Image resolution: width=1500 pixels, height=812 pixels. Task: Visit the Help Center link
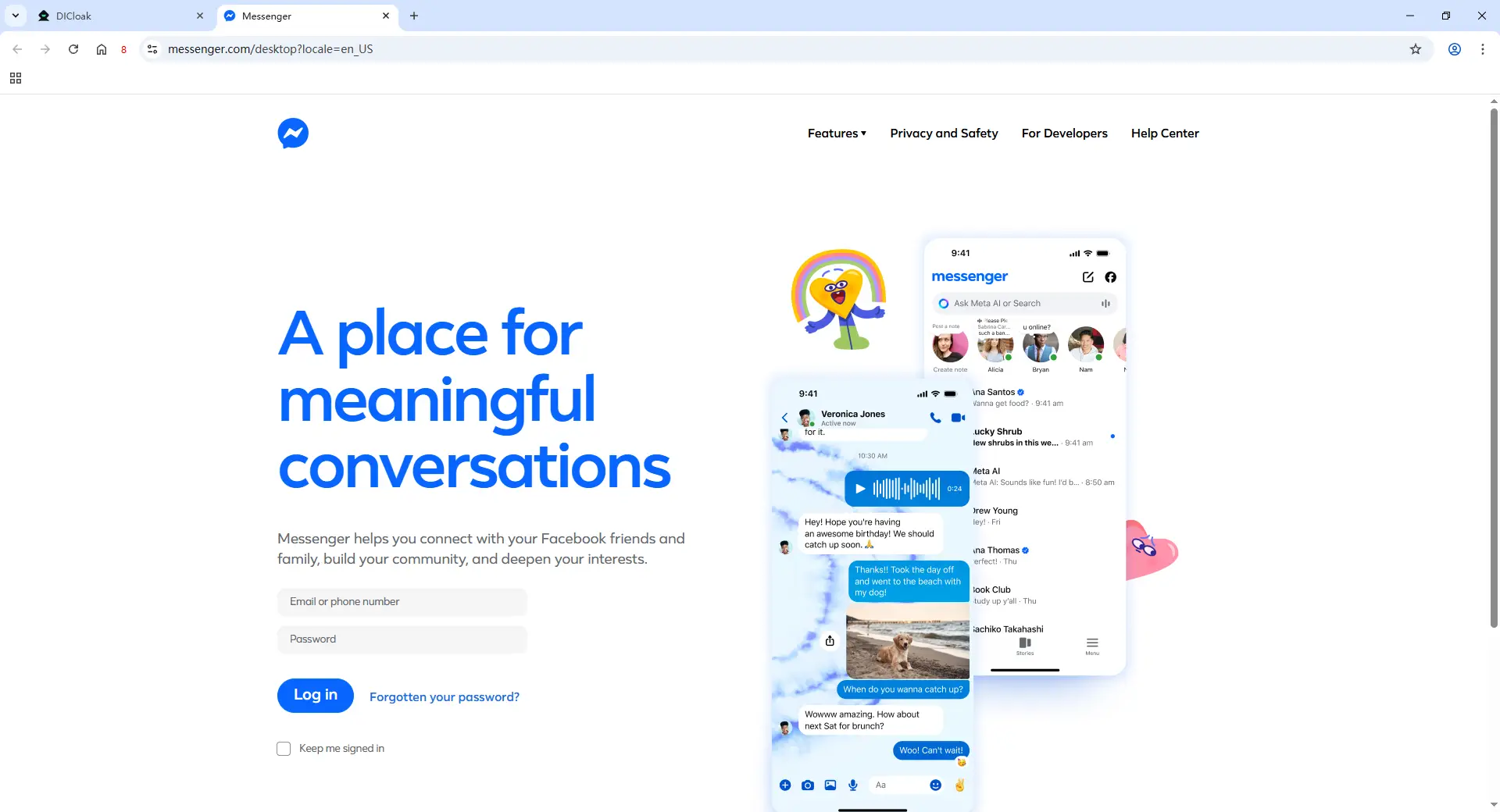pyautogui.click(x=1164, y=134)
